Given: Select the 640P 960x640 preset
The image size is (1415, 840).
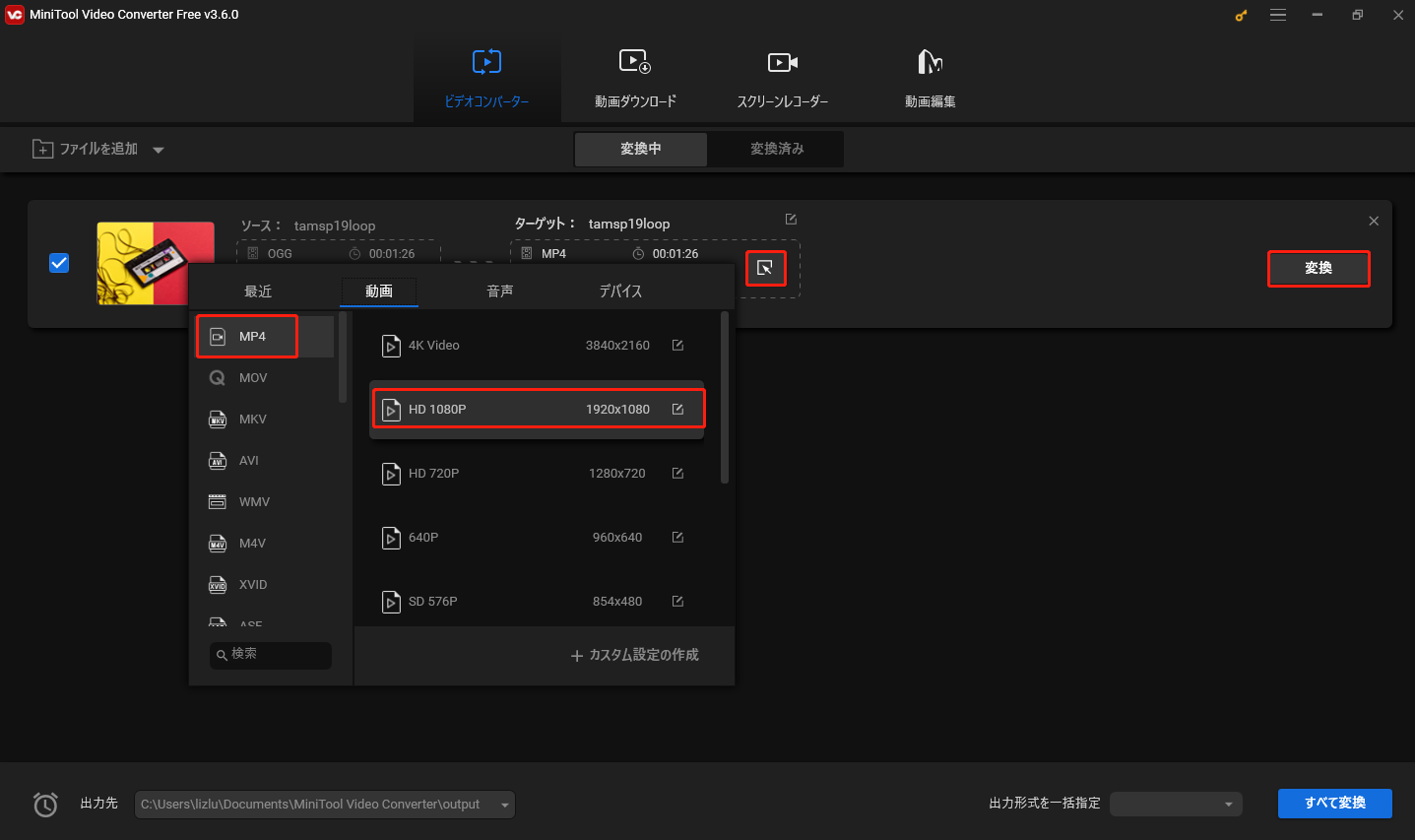Looking at the screenshot, I should coord(537,538).
